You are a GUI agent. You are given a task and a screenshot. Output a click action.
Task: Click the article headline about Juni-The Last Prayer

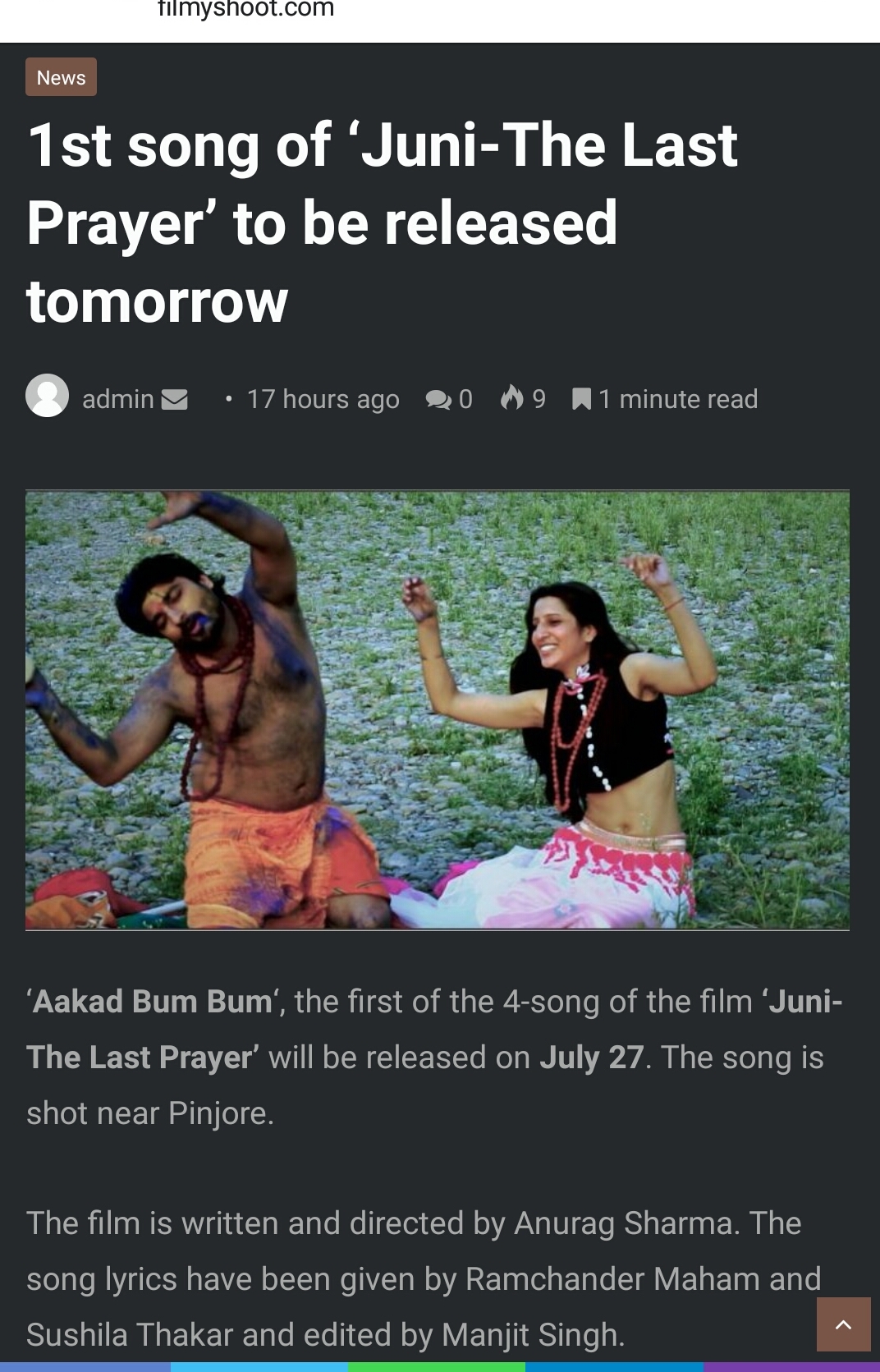(383, 223)
